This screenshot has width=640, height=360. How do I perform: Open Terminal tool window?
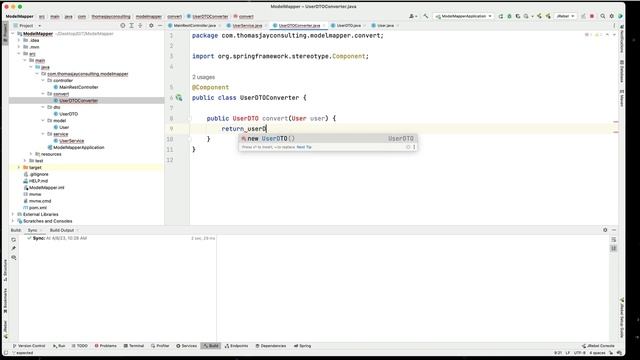tap(134, 346)
